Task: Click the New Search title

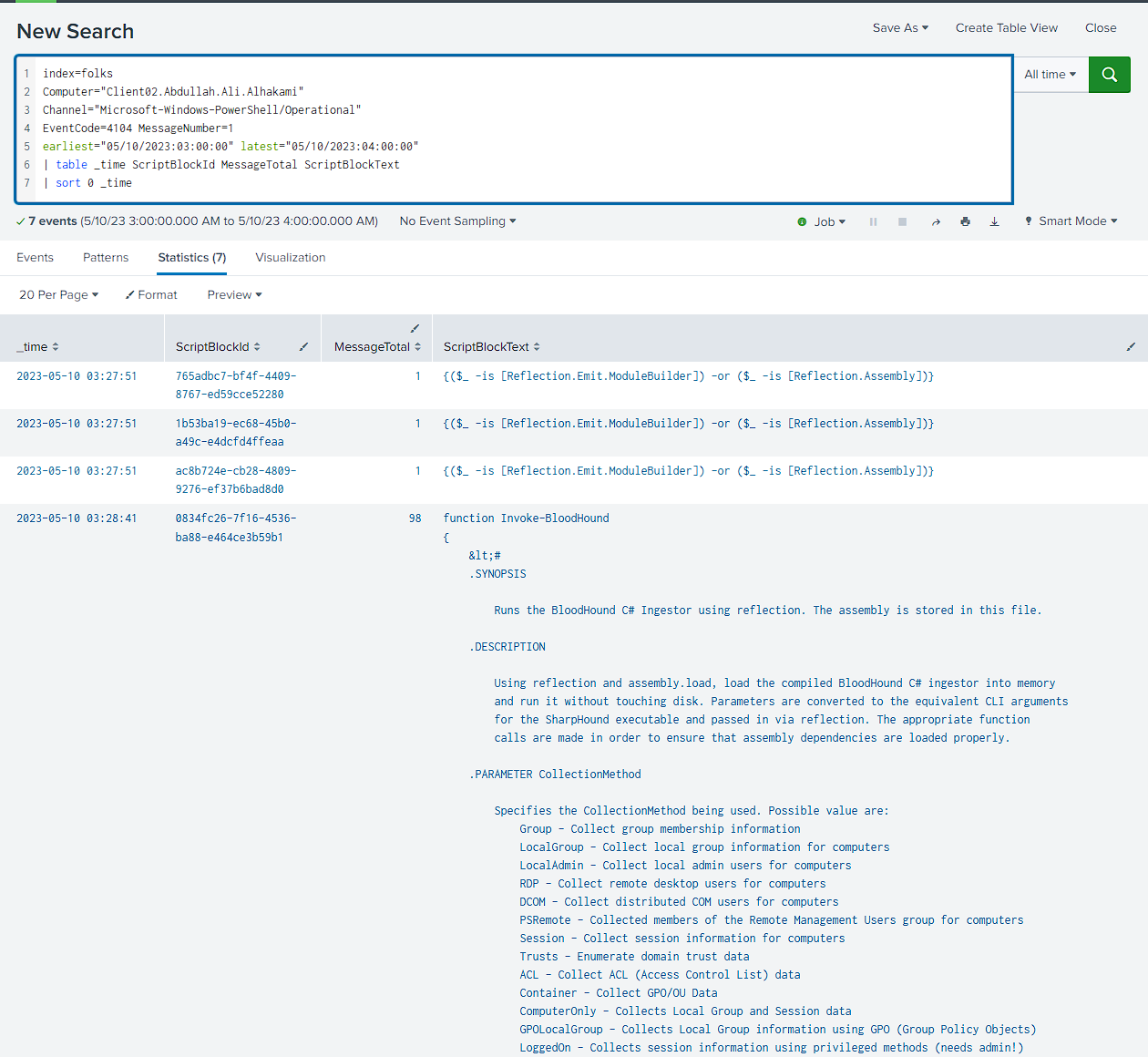Action: 76,31
